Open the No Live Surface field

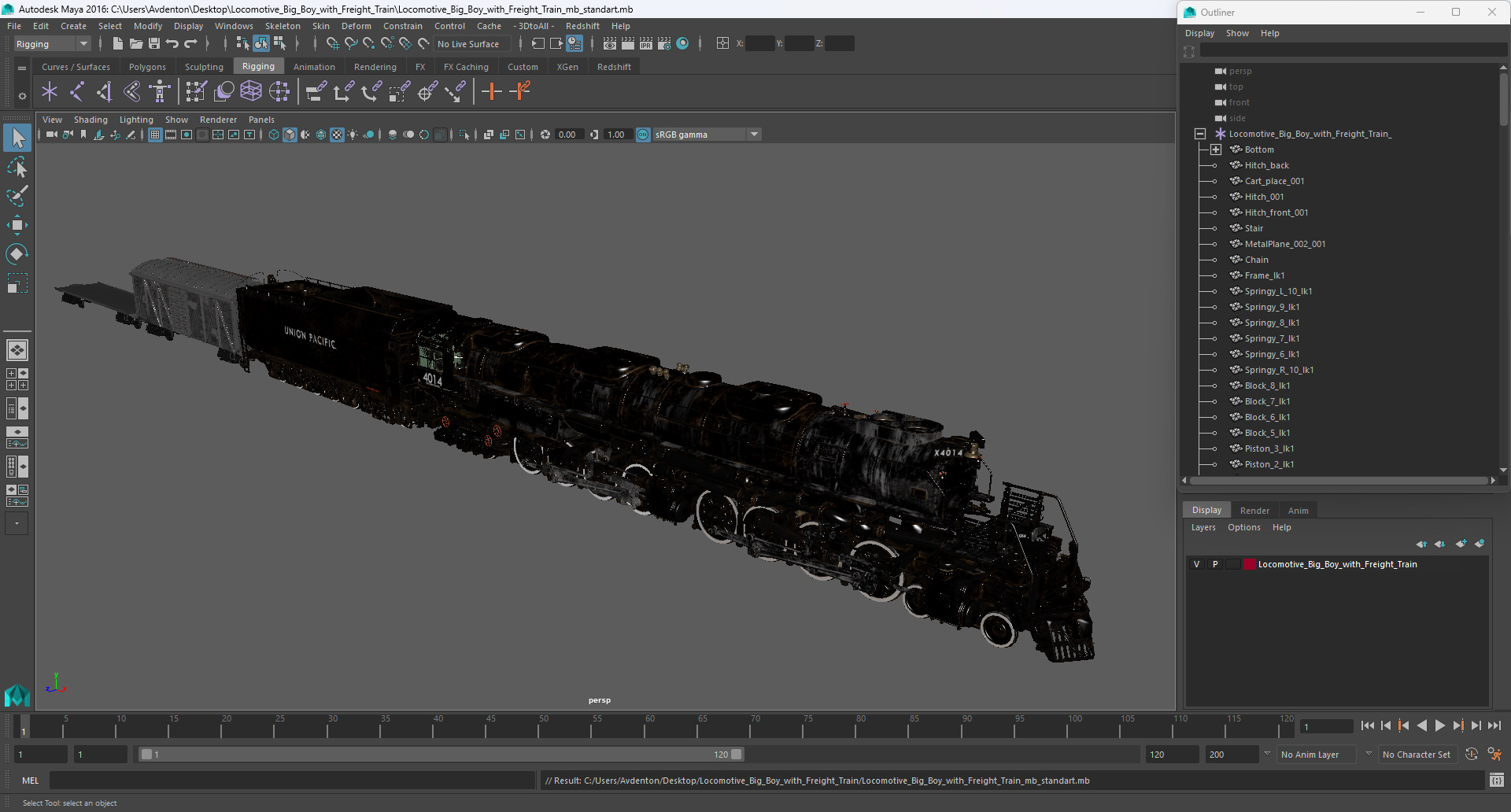473,44
